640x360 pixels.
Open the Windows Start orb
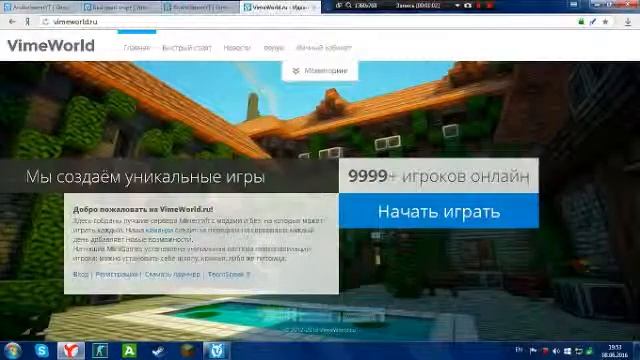pos(13,351)
